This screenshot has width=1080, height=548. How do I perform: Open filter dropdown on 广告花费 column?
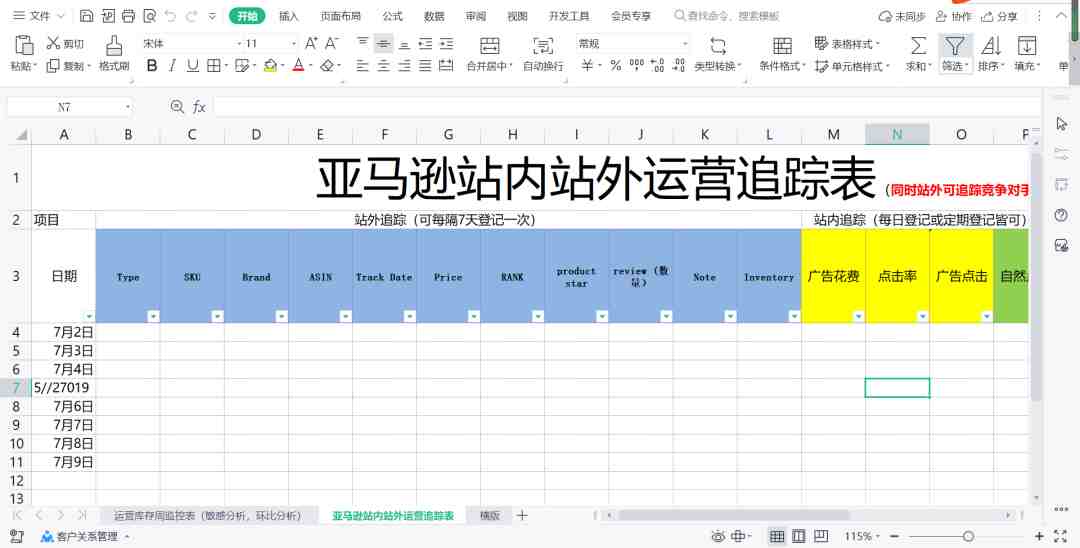point(859,316)
